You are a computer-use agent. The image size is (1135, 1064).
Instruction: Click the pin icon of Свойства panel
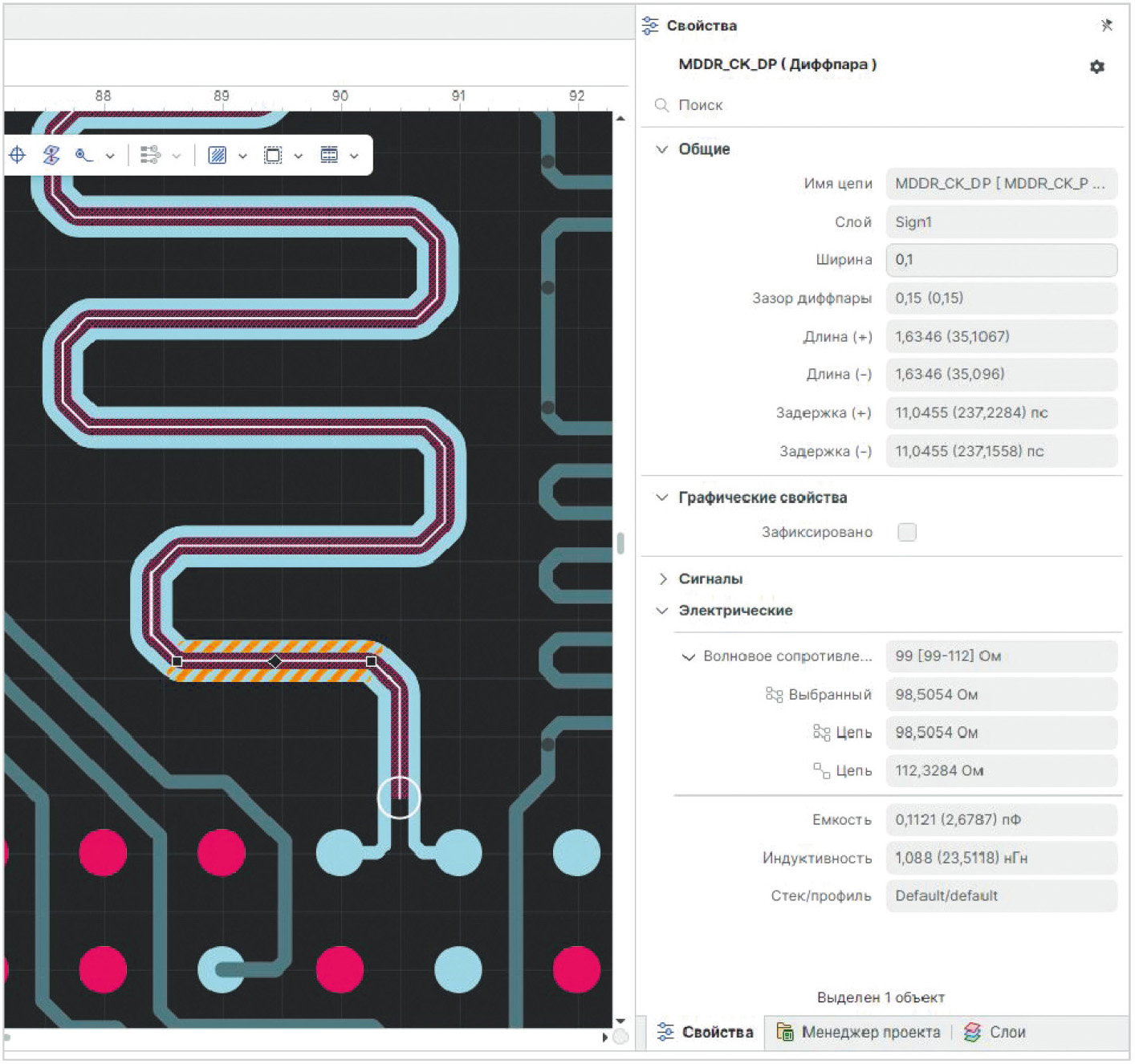coord(1107,26)
